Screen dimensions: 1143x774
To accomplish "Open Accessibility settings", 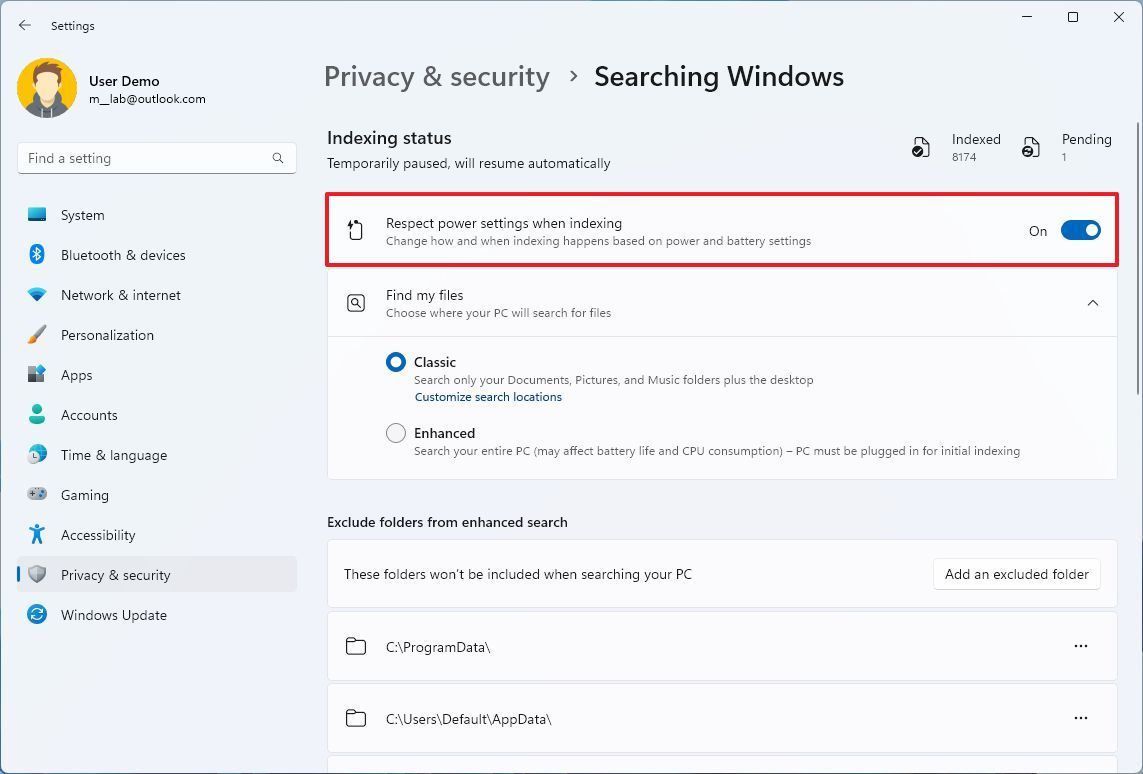I will [98, 535].
